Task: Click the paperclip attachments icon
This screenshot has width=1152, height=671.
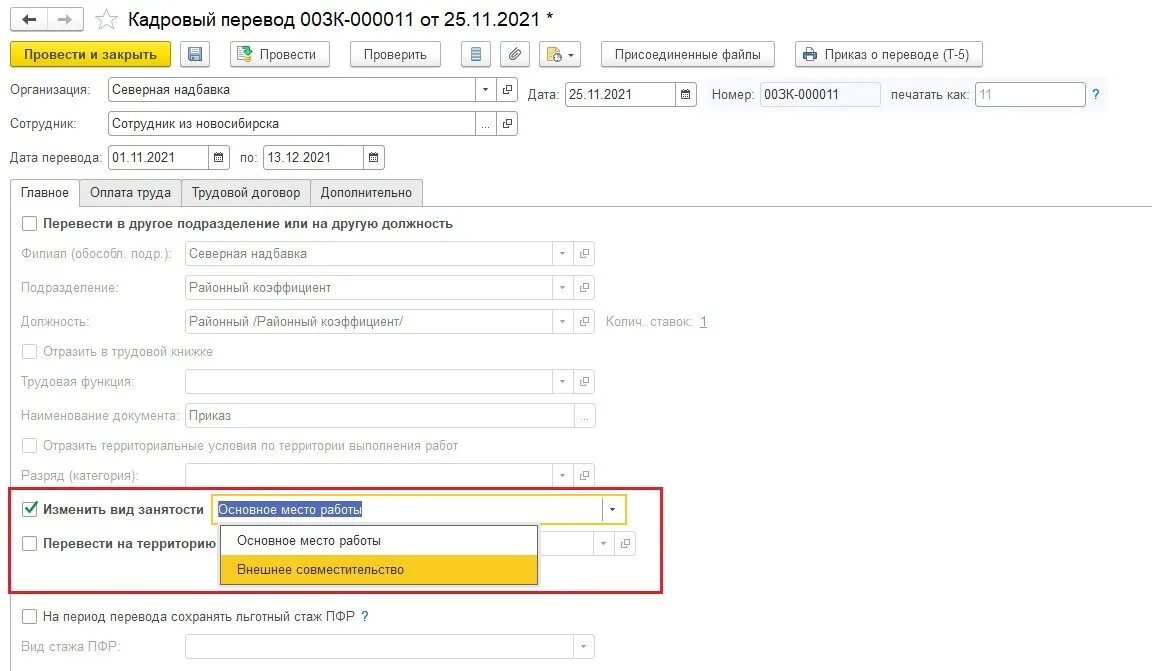Action: tap(515, 54)
